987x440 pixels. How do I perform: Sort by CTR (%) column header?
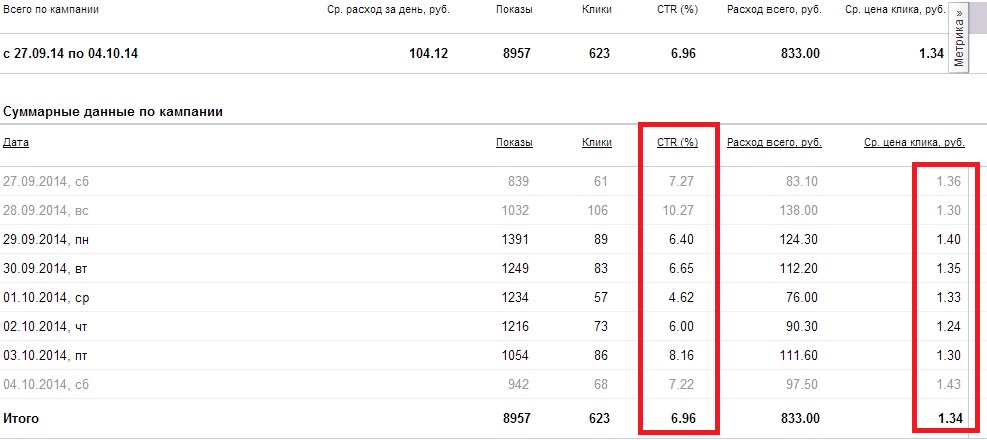tap(677, 143)
